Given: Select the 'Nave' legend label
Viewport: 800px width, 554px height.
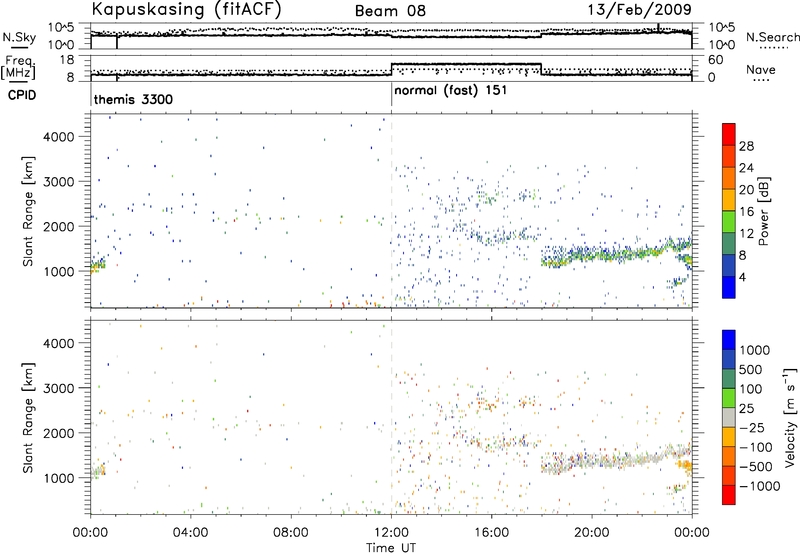Looking at the screenshot, I should 761,69.
